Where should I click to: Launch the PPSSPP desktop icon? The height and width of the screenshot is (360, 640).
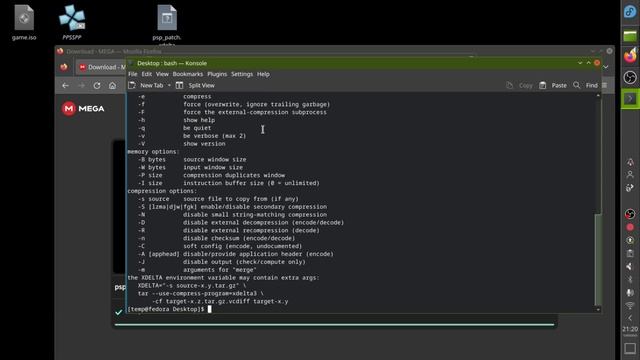72,23
